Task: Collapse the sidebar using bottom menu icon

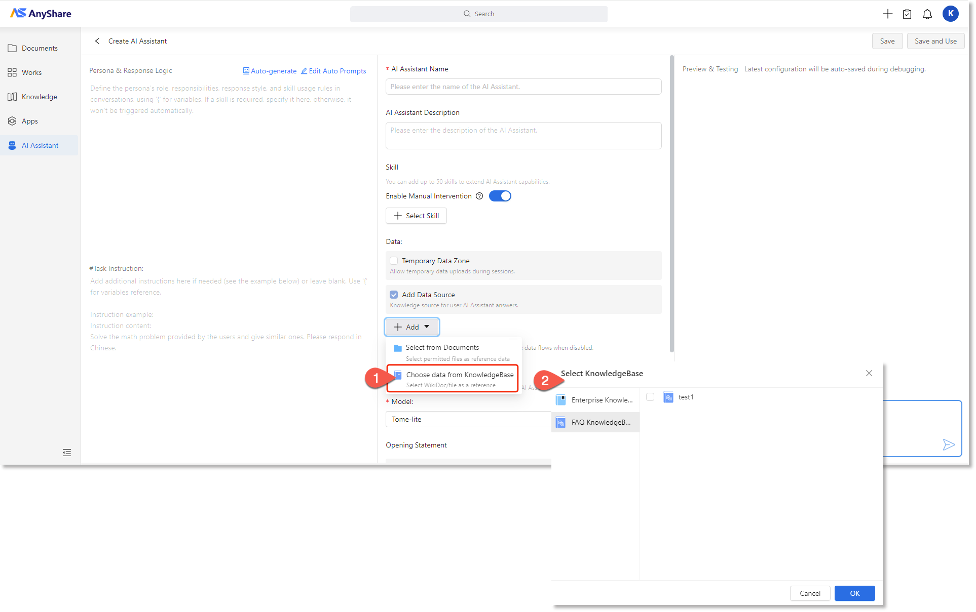Action: 67,452
